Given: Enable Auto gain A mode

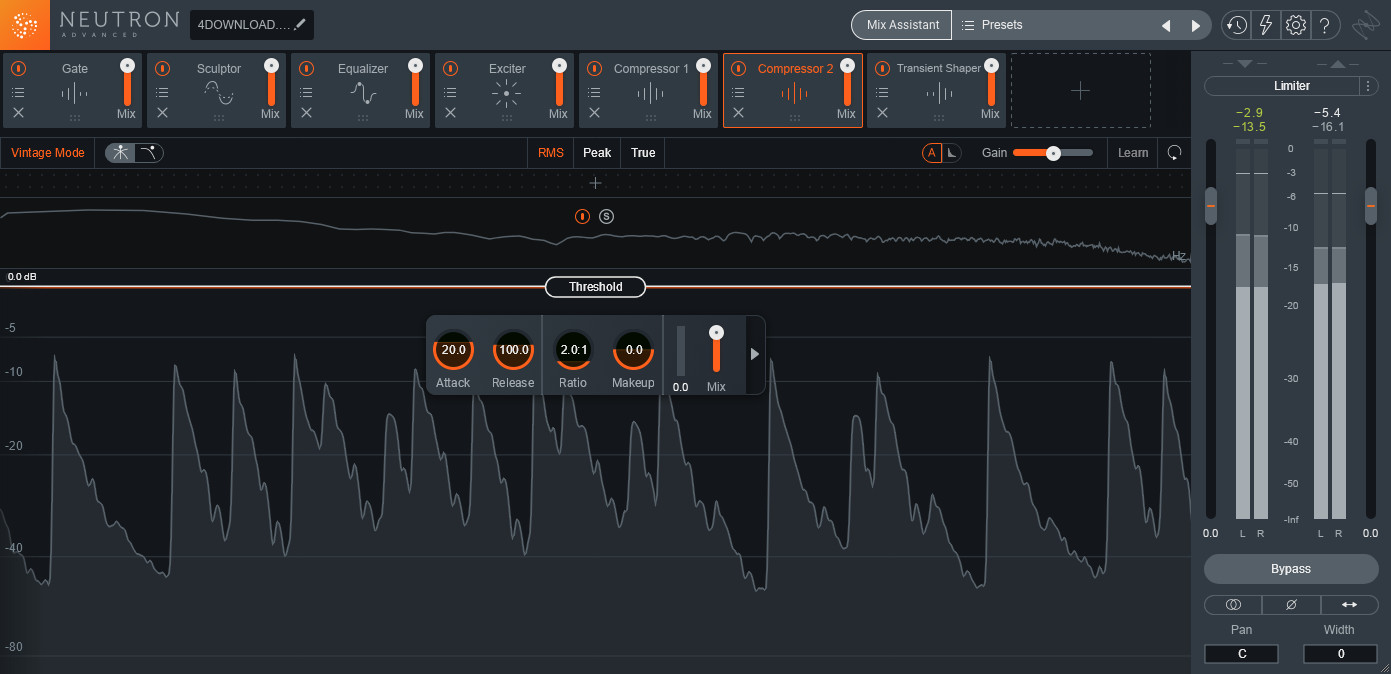Looking at the screenshot, I should (932, 153).
